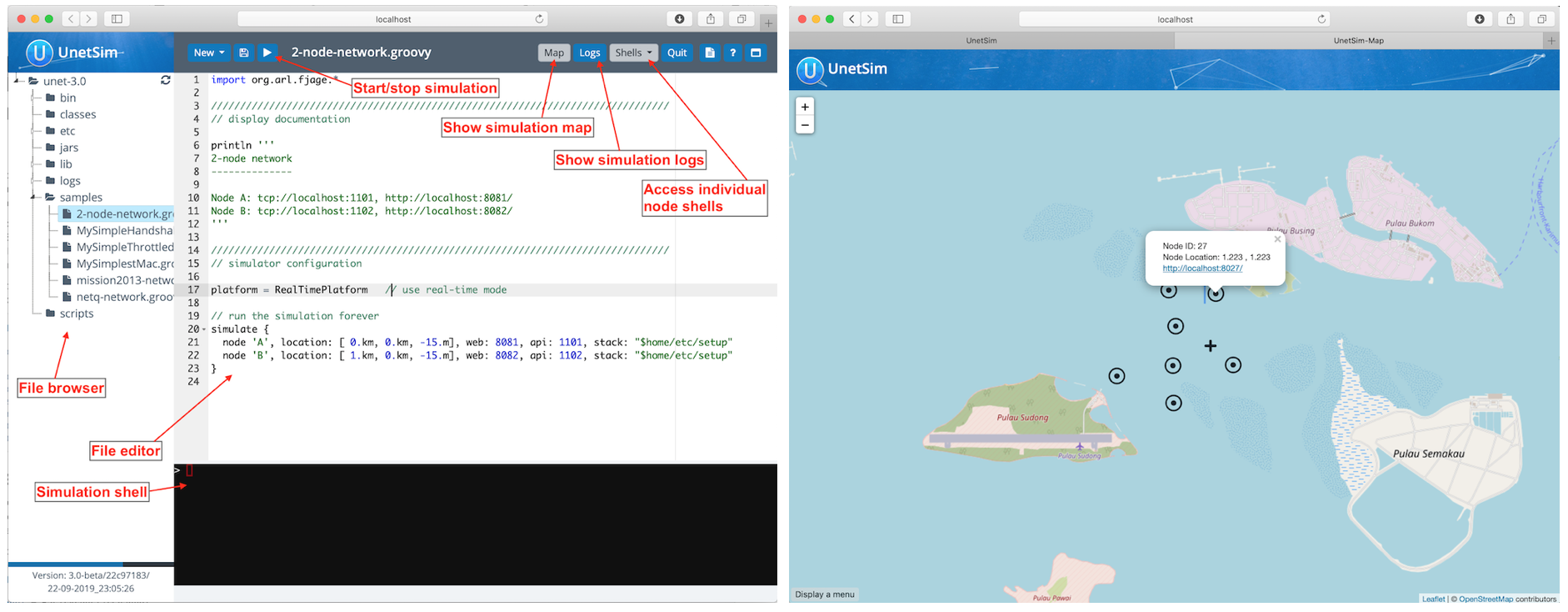Add new tab in map browser

[x=1551, y=40]
